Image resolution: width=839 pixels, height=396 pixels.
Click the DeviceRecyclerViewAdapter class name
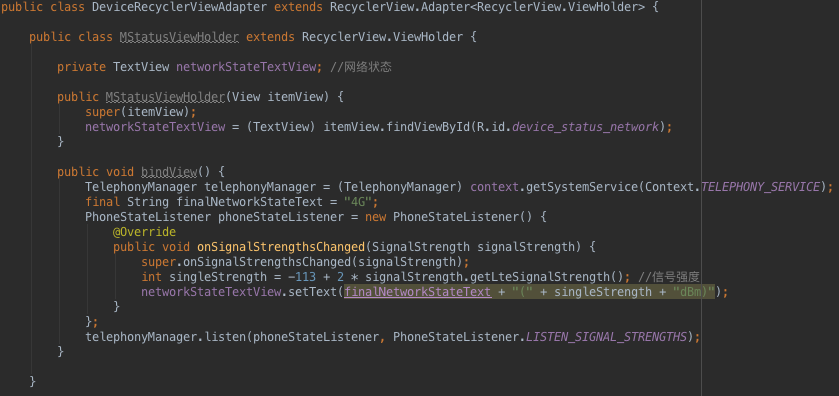(x=179, y=7)
